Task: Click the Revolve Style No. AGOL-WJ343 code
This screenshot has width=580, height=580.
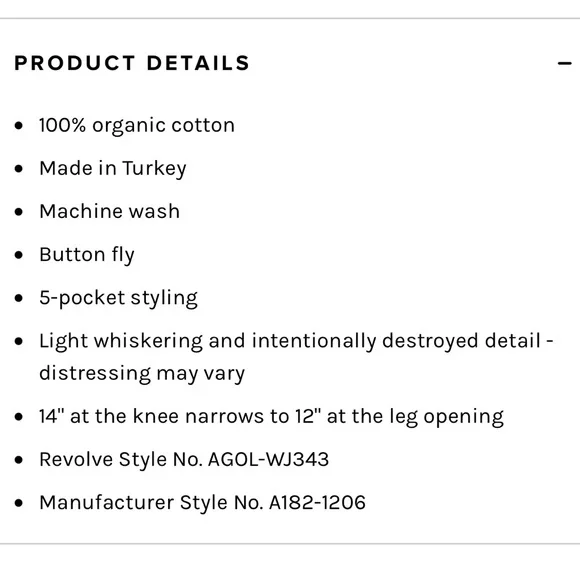Action: click(269, 459)
